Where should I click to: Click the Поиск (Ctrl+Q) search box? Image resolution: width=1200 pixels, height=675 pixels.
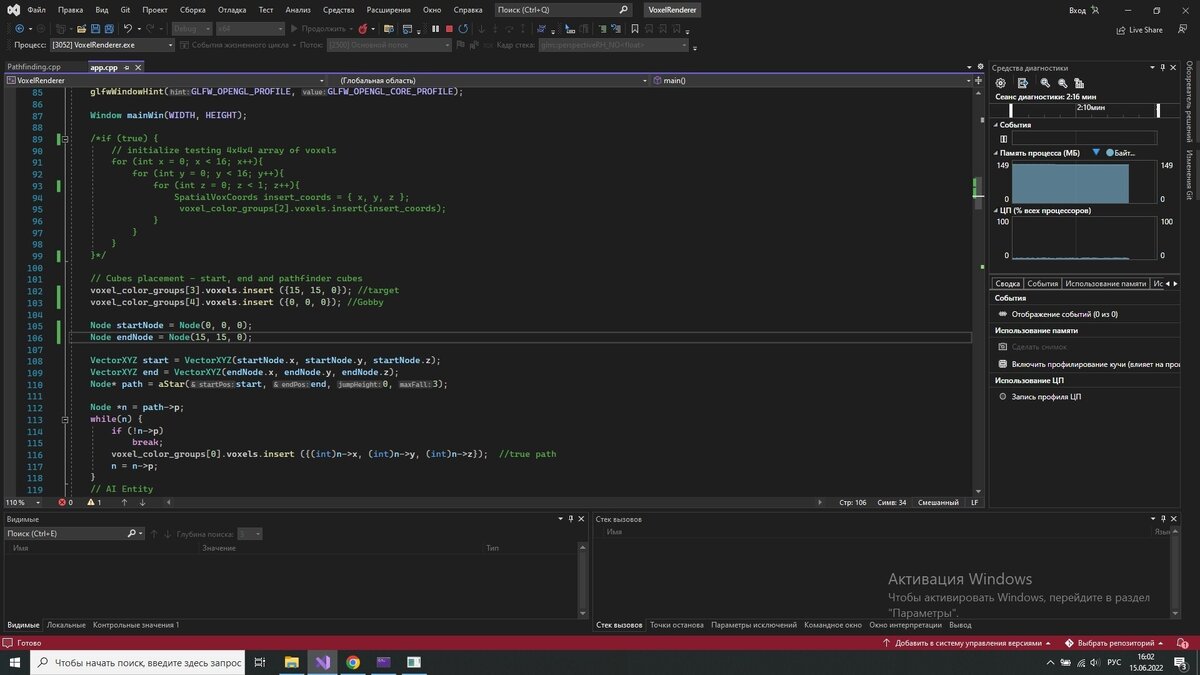(x=564, y=10)
